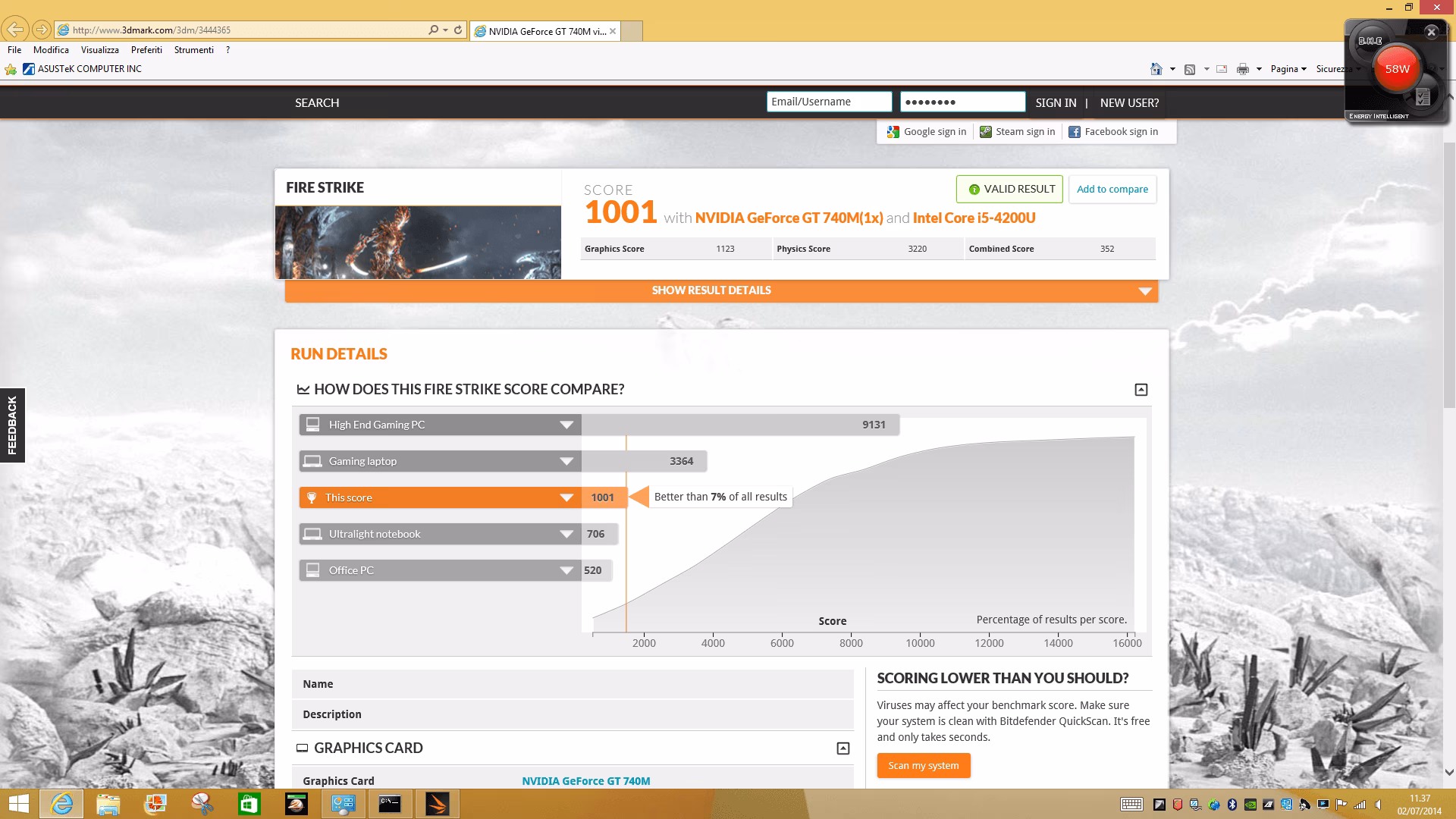The image size is (1456, 819).
Task: Print the page with the printer icon
Action: (x=1242, y=69)
